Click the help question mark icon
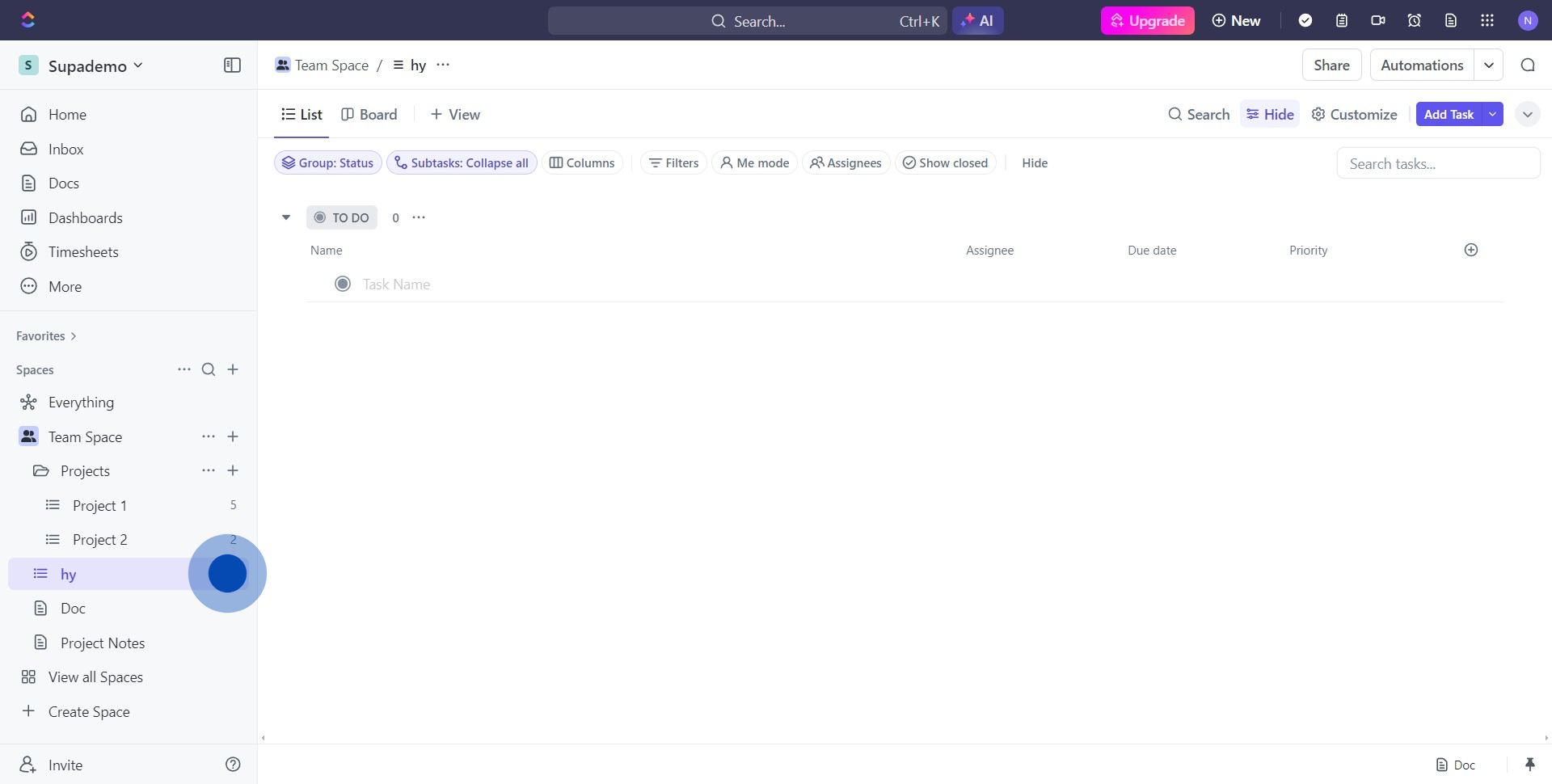Image resolution: width=1552 pixels, height=784 pixels. (233, 765)
